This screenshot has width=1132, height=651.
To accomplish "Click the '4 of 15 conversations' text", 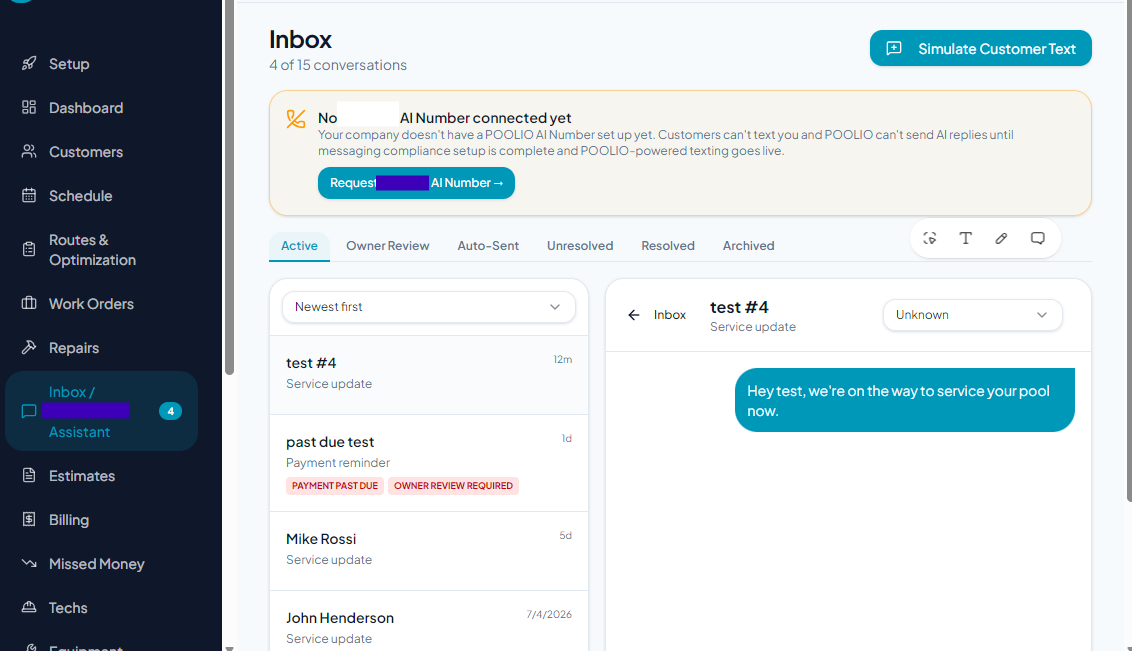I will (x=338, y=65).
